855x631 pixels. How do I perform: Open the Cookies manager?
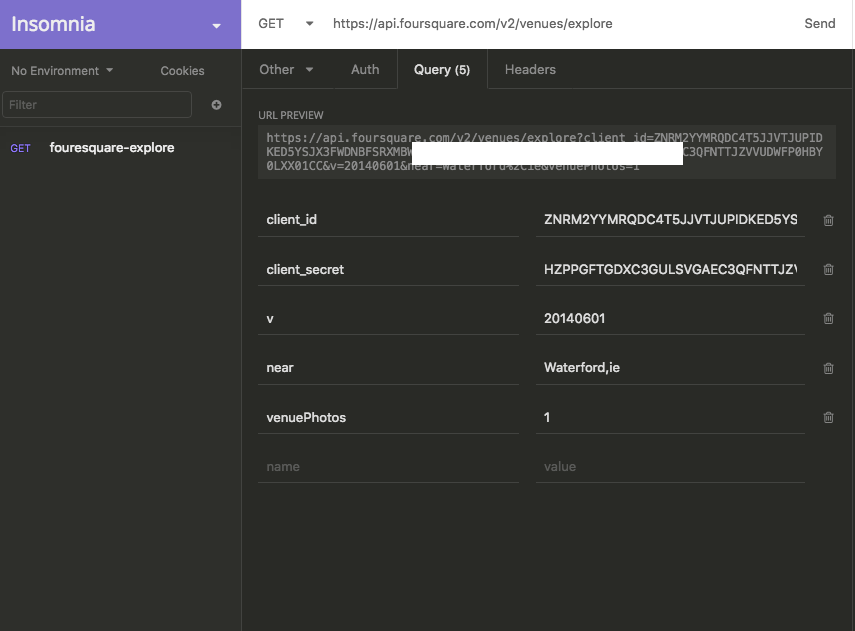[182, 71]
